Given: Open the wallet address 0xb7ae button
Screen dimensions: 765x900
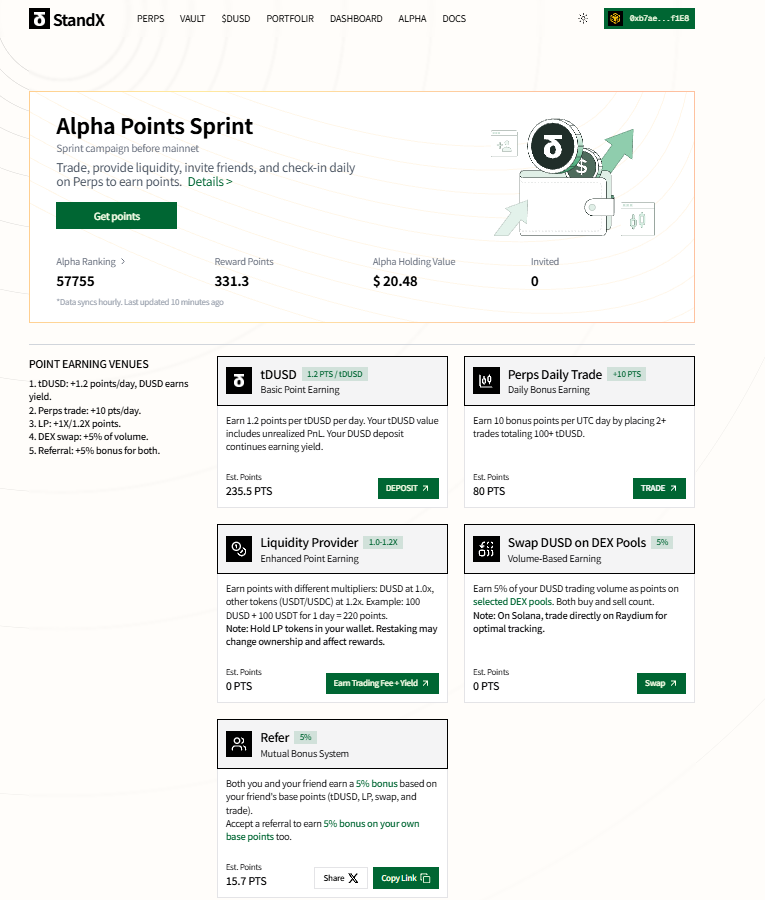Looking at the screenshot, I should pos(649,18).
